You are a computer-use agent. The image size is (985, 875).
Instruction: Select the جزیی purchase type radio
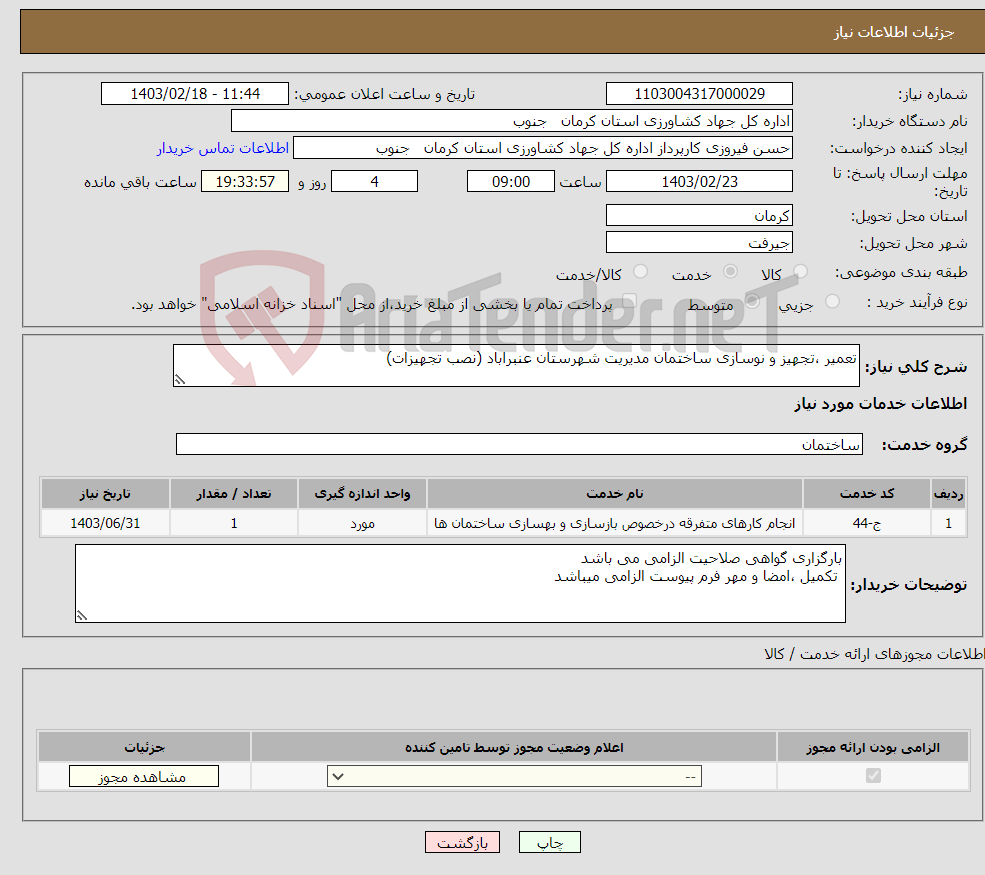pos(832,302)
